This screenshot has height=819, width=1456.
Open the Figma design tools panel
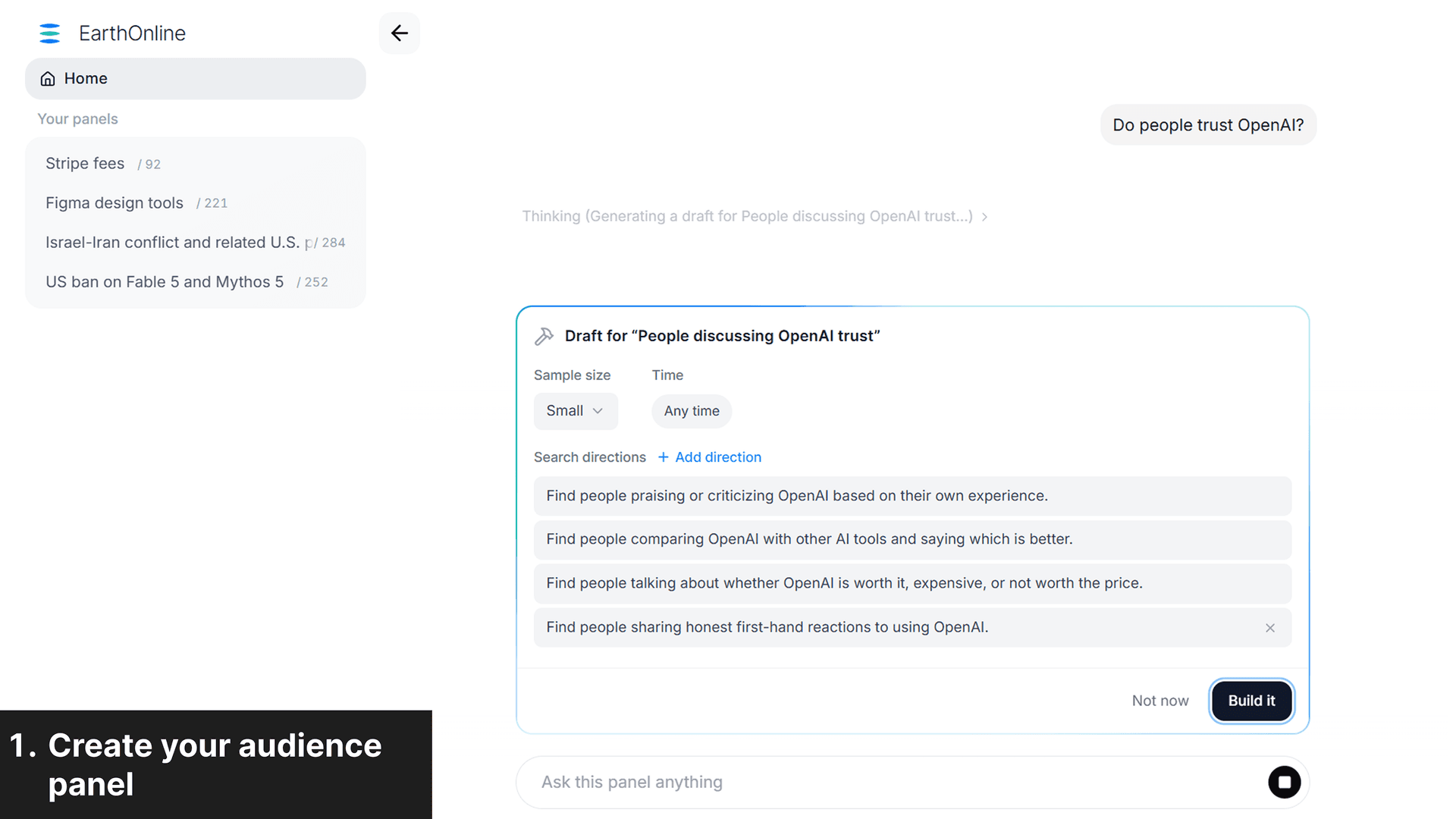click(196, 203)
